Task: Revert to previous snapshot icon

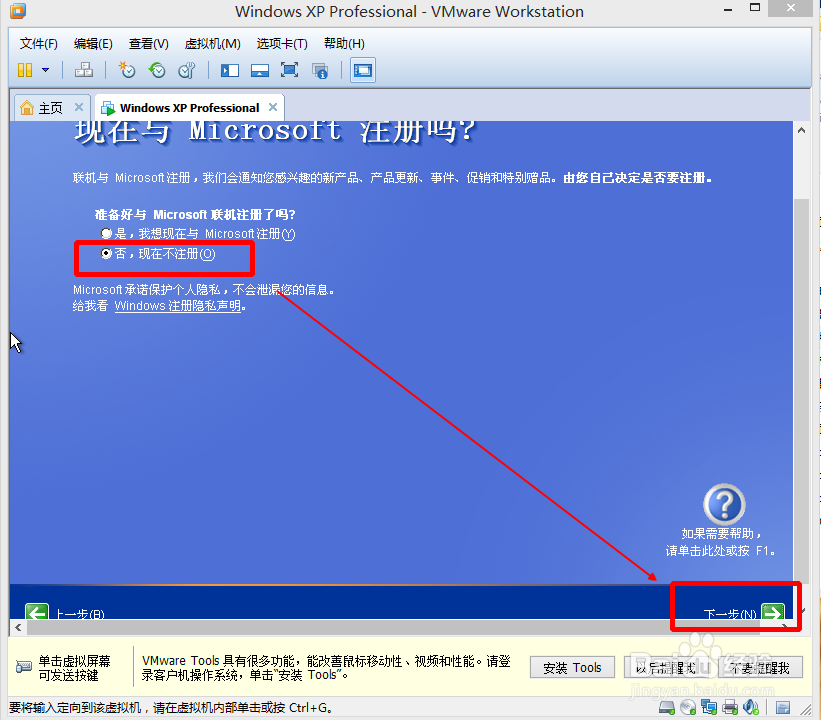Action: (157, 70)
